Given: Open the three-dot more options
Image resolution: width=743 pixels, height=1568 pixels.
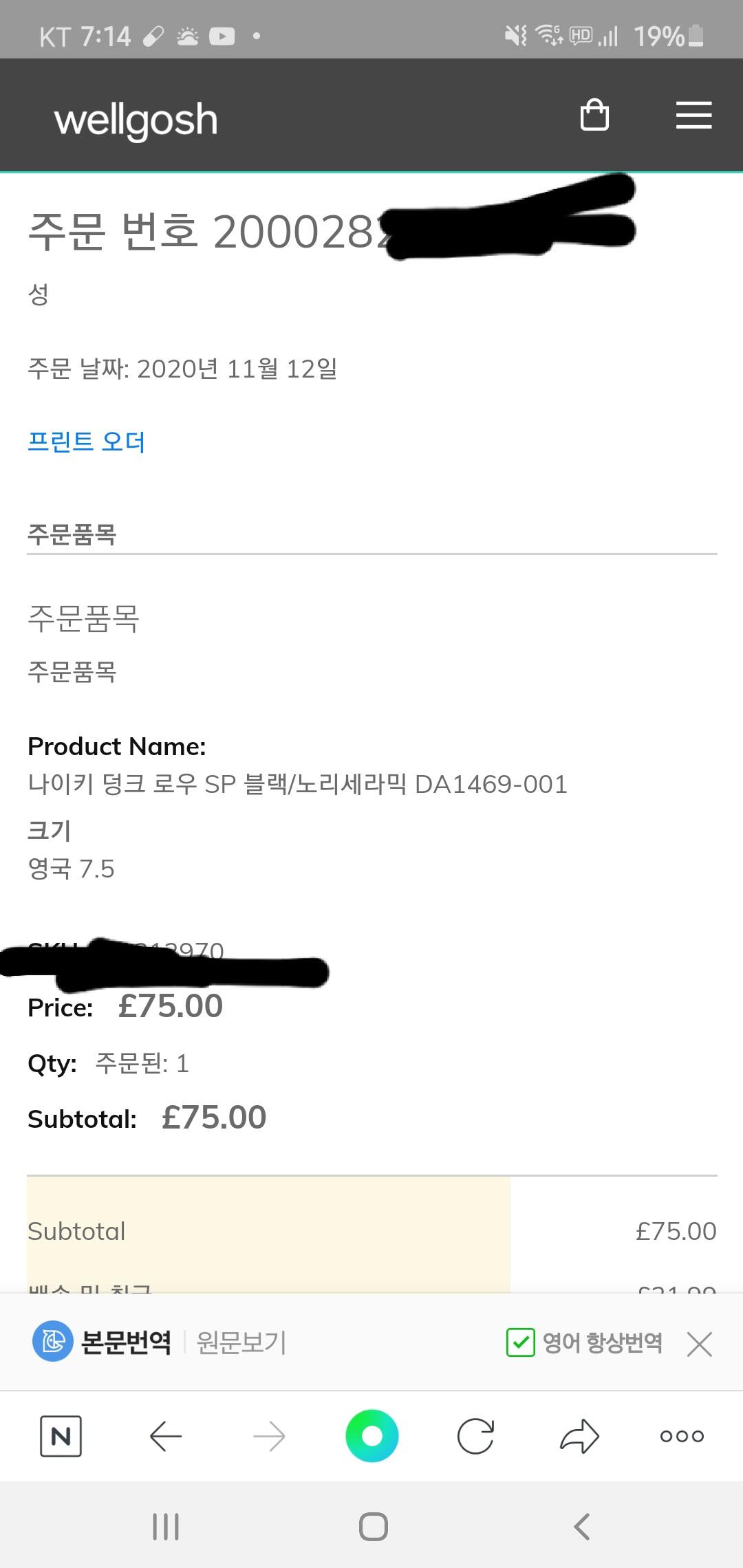Looking at the screenshot, I should (x=682, y=1436).
